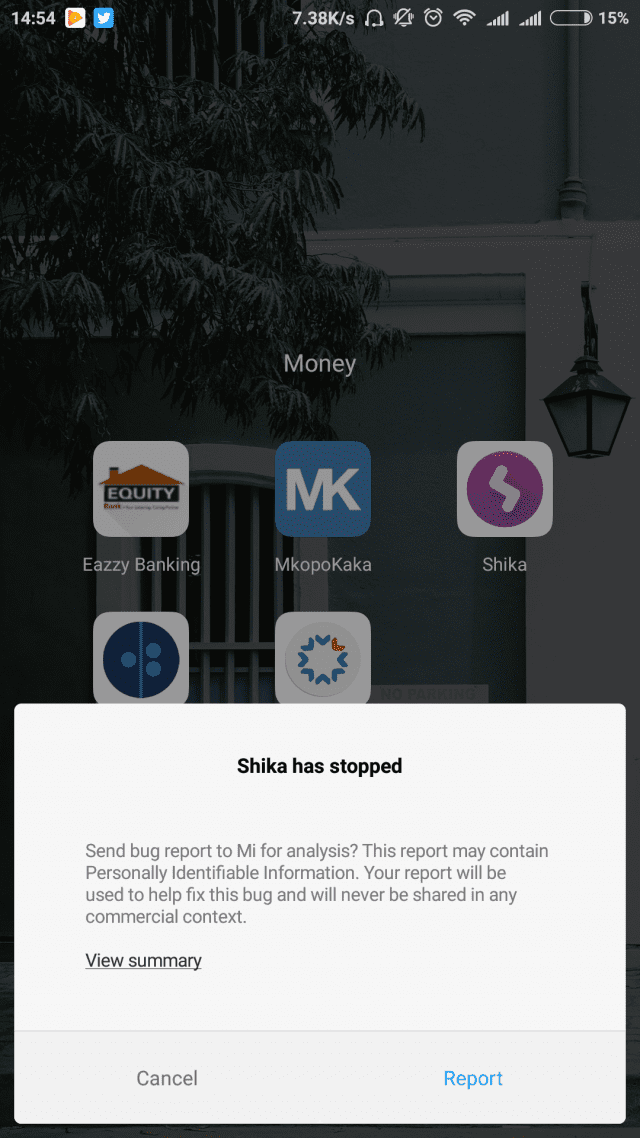Open the Eazzy Banking app icon
Image resolution: width=640 pixels, height=1138 pixels.
tap(141, 488)
